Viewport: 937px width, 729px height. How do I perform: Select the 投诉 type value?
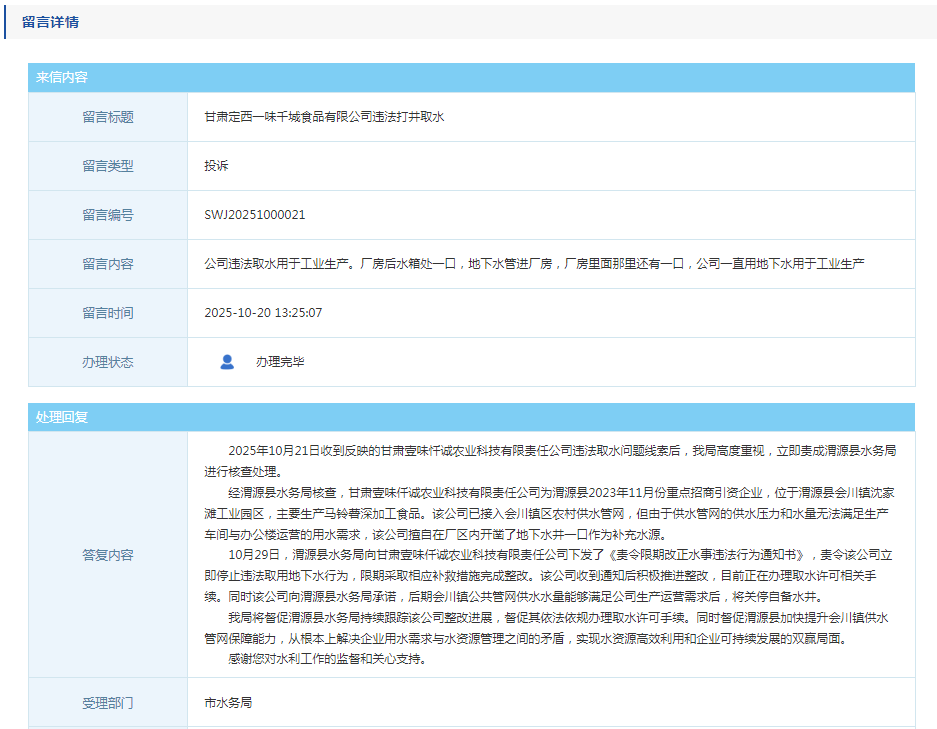[216, 166]
